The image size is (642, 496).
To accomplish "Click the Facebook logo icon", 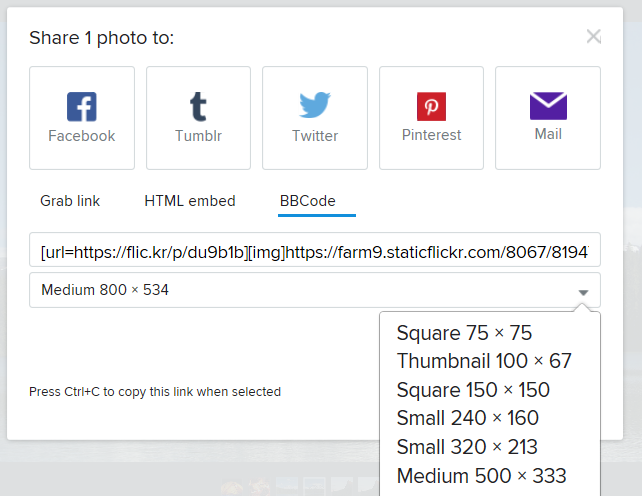I will click(x=82, y=106).
